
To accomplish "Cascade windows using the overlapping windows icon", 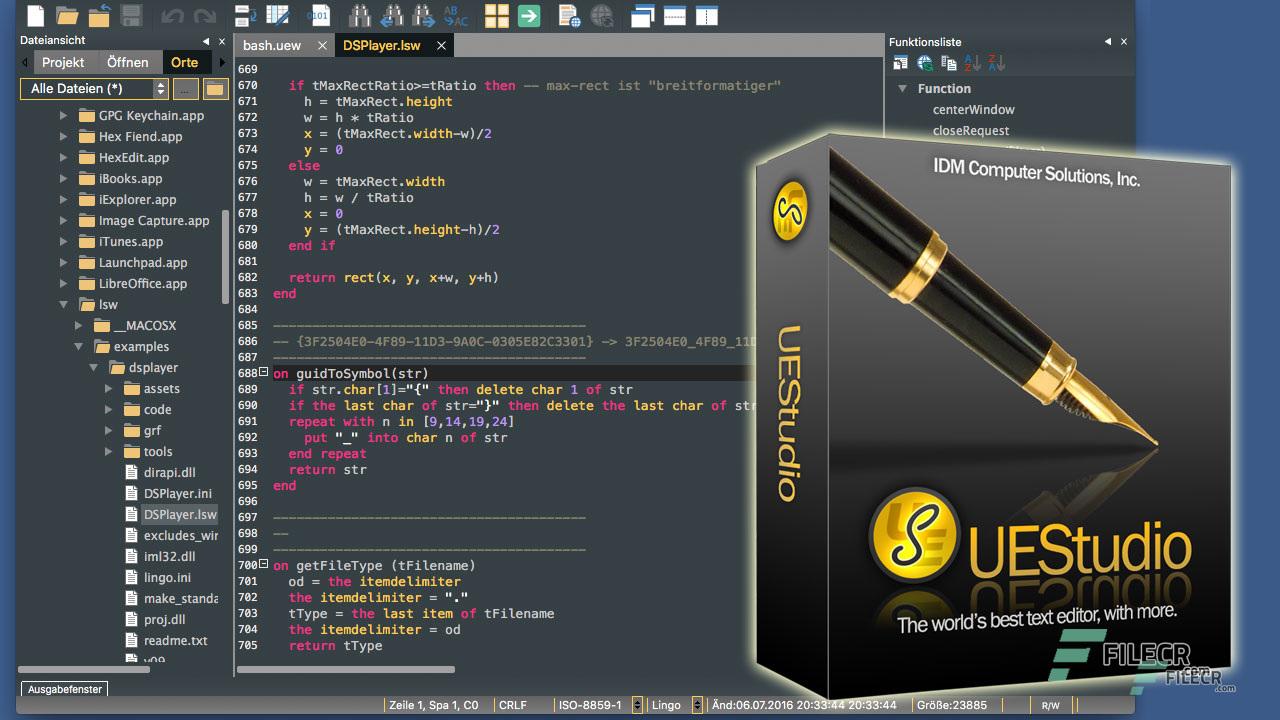I will [642, 15].
